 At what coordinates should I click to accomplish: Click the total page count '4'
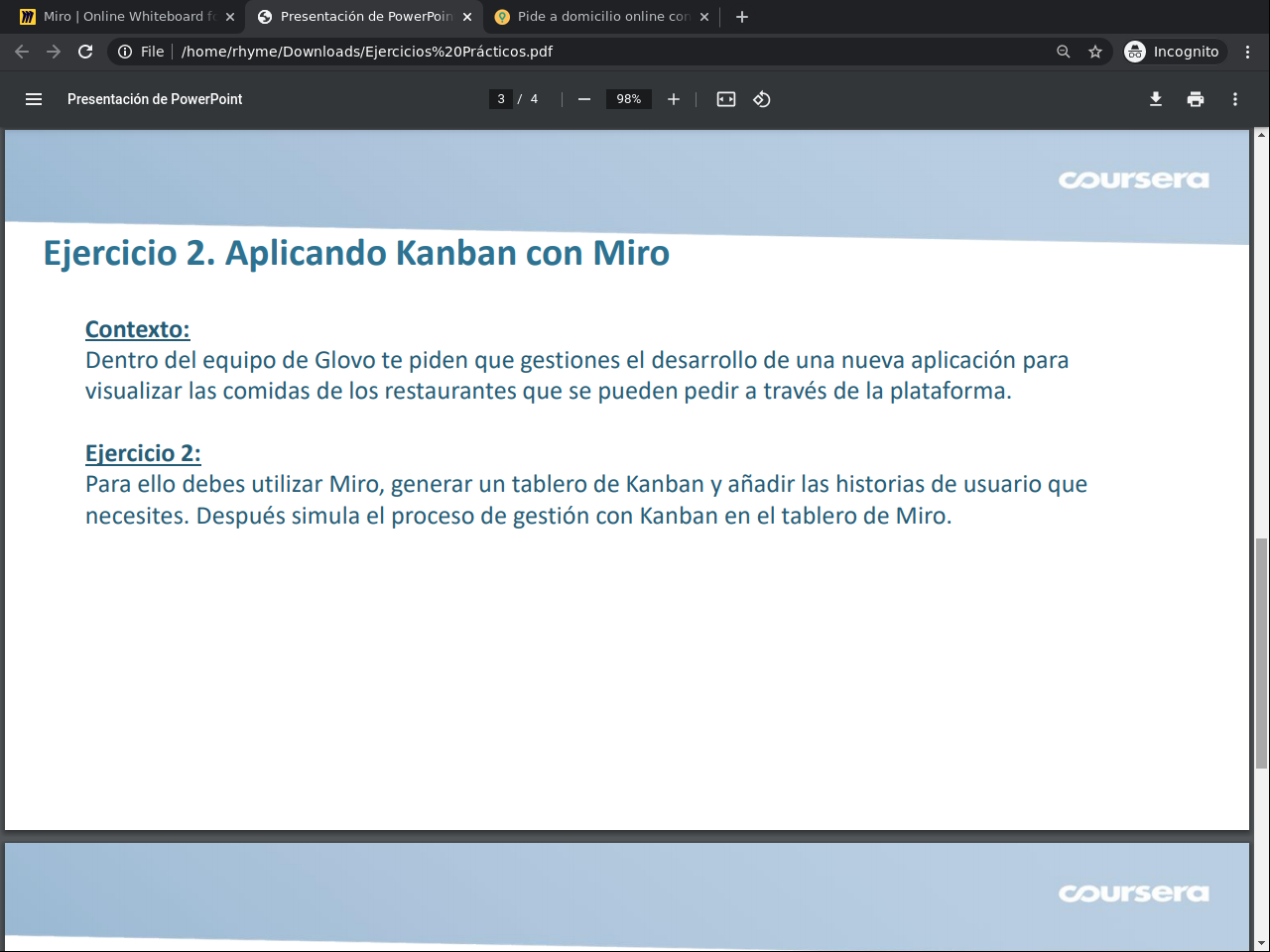tap(534, 99)
